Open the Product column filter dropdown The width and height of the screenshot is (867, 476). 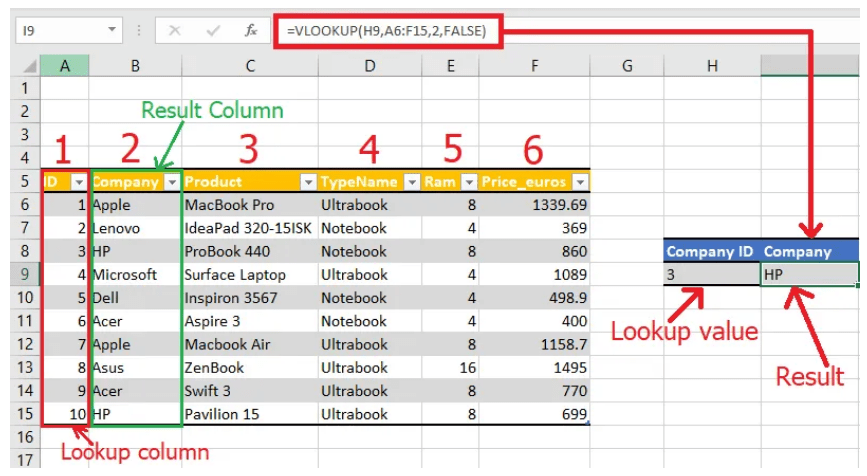[x=309, y=182]
